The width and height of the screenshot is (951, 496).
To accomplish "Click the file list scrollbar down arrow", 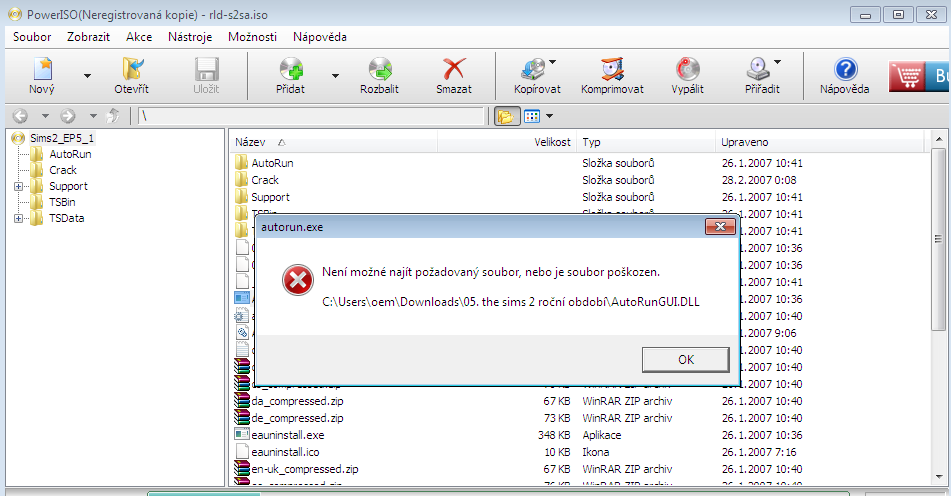I will click(x=938, y=477).
